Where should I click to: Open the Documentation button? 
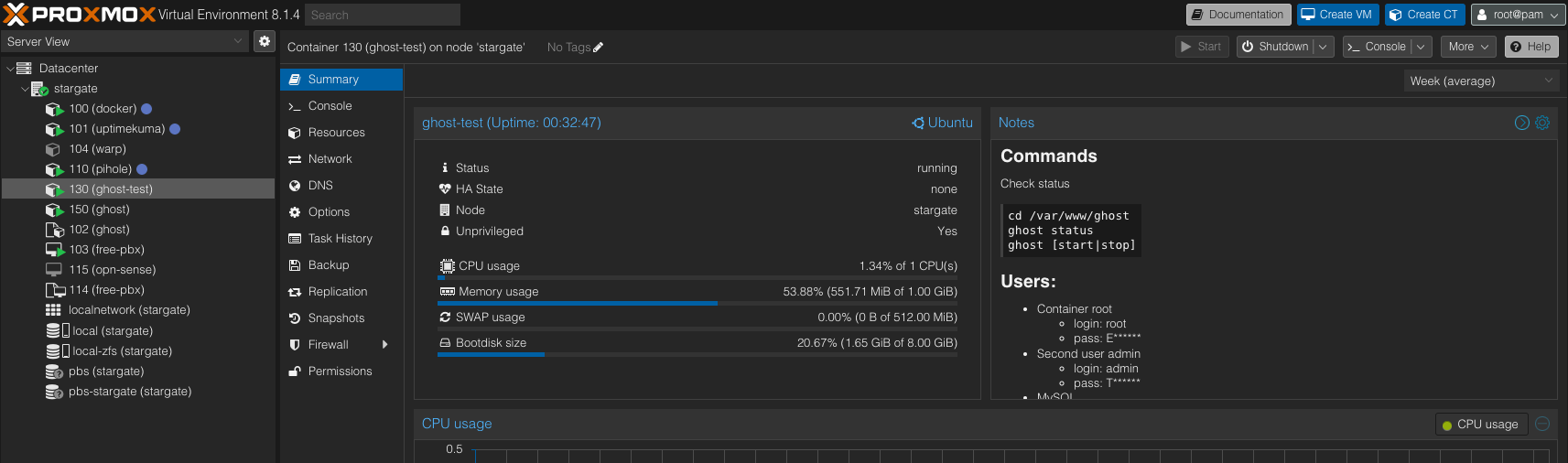click(x=1238, y=15)
